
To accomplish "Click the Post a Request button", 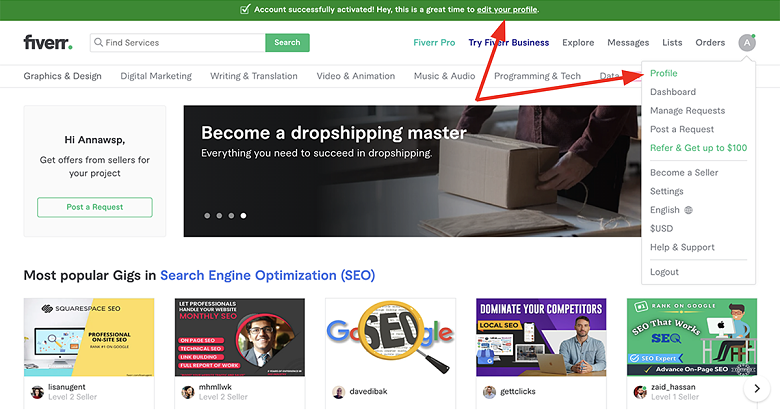I will (x=95, y=207).
